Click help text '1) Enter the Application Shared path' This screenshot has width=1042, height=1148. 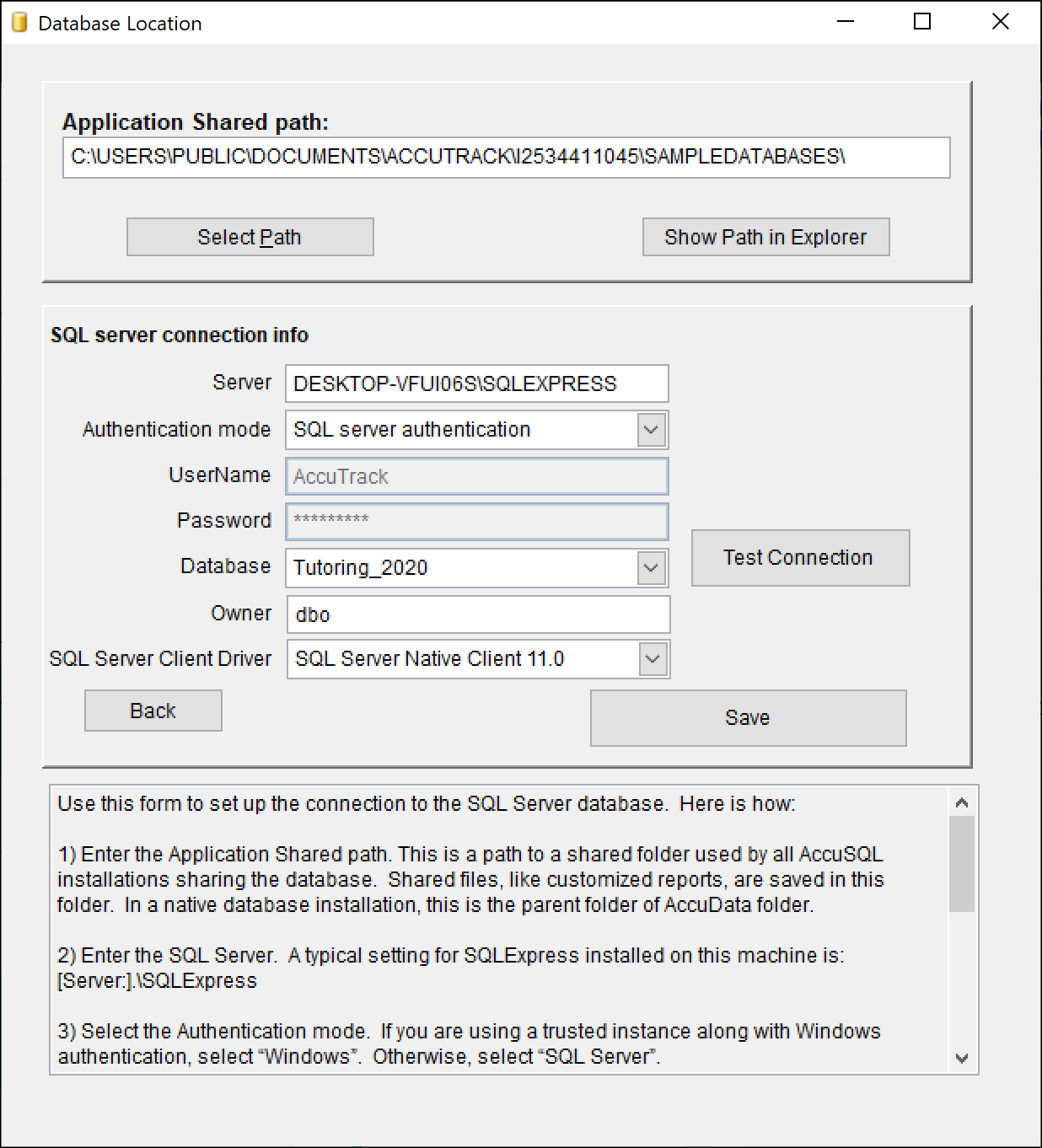pyautogui.click(x=225, y=854)
